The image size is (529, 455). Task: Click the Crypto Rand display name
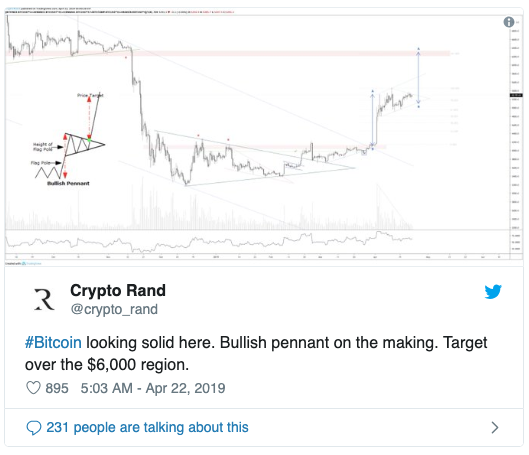point(118,290)
